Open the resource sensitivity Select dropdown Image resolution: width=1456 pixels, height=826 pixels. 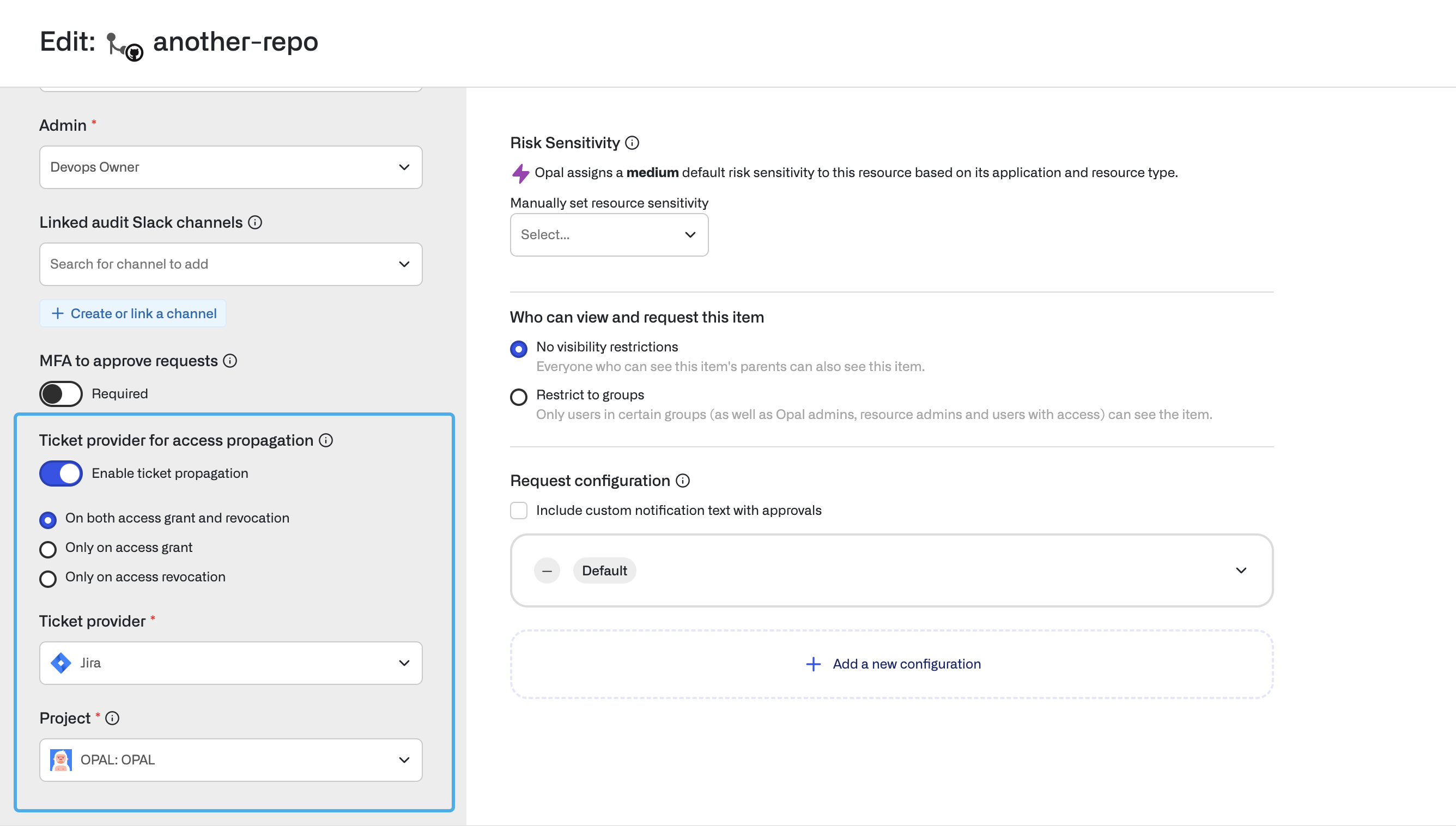click(609, 235)
